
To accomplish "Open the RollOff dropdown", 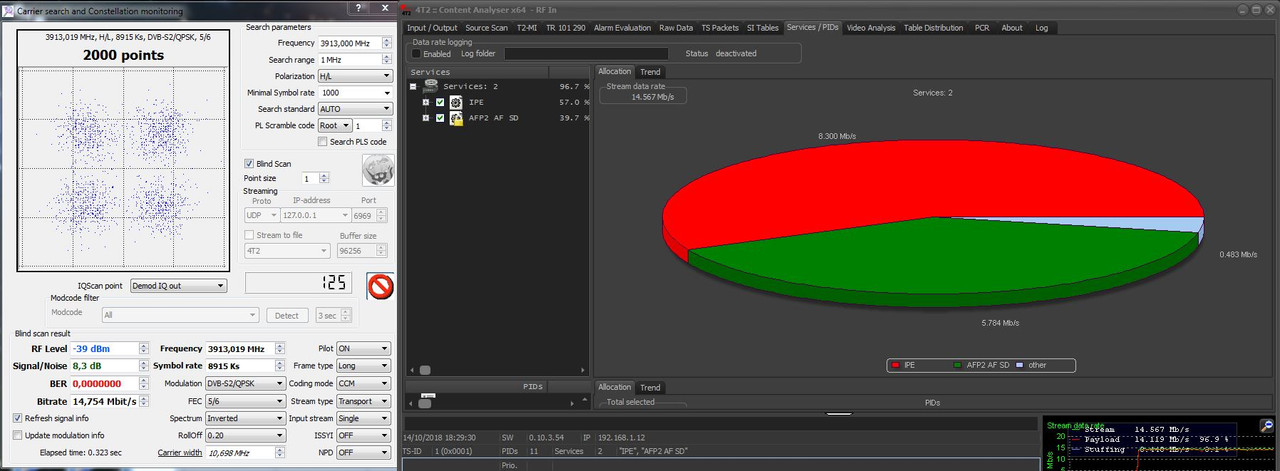I will tap(243, 435).
